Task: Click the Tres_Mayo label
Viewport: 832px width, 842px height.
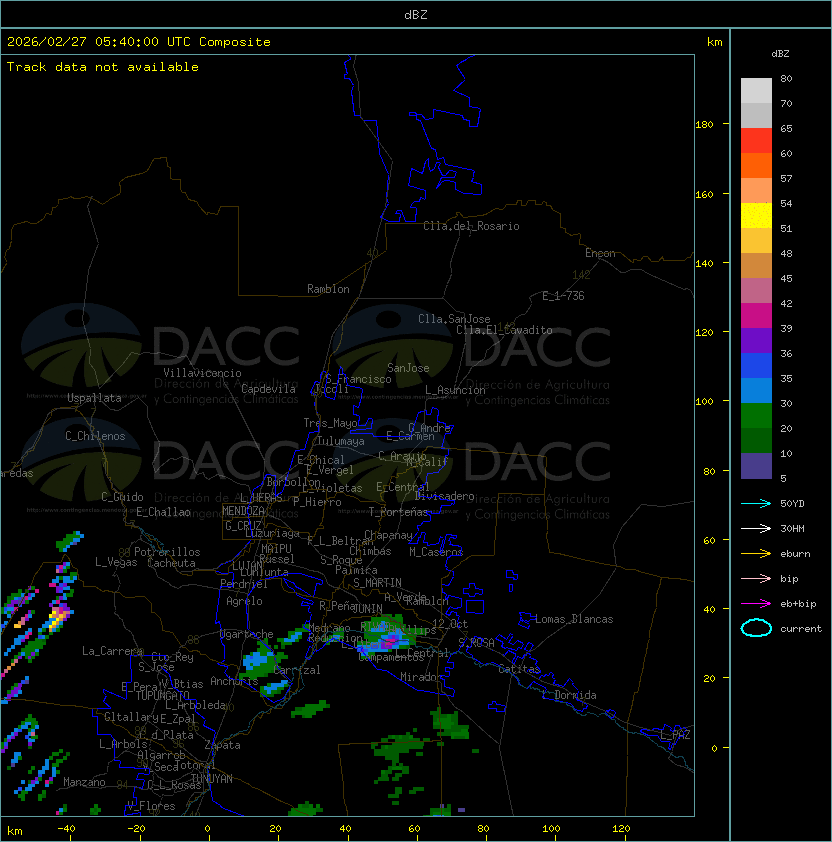Action: 330,423
